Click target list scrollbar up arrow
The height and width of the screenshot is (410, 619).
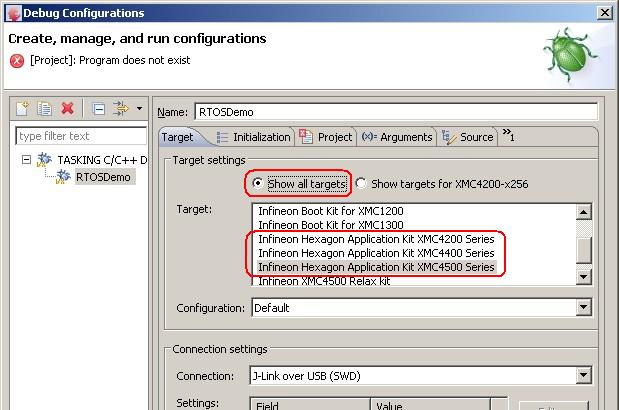point(583,212)
